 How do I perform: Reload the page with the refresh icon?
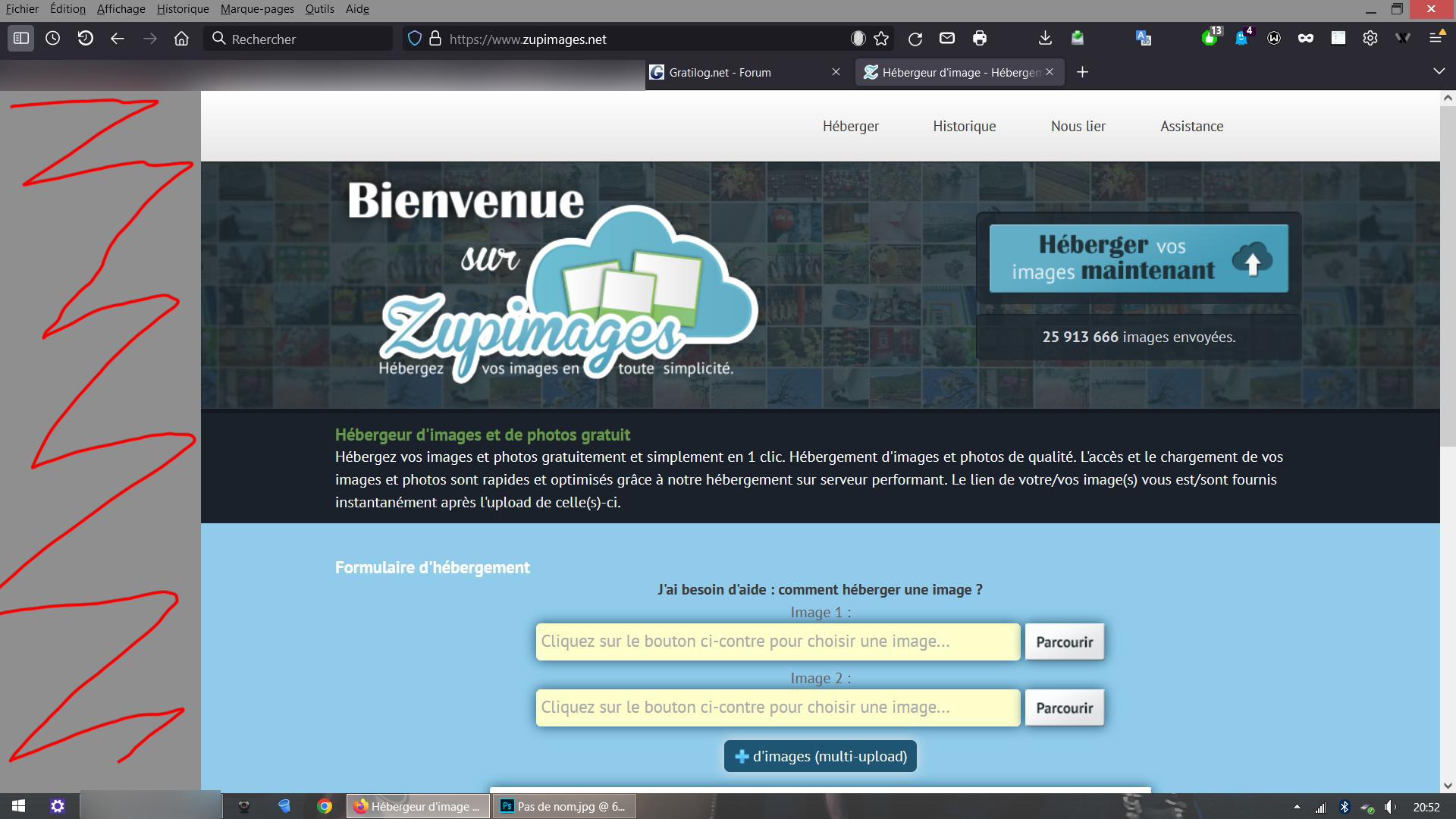pyautogui.click(x=915, y=39)
